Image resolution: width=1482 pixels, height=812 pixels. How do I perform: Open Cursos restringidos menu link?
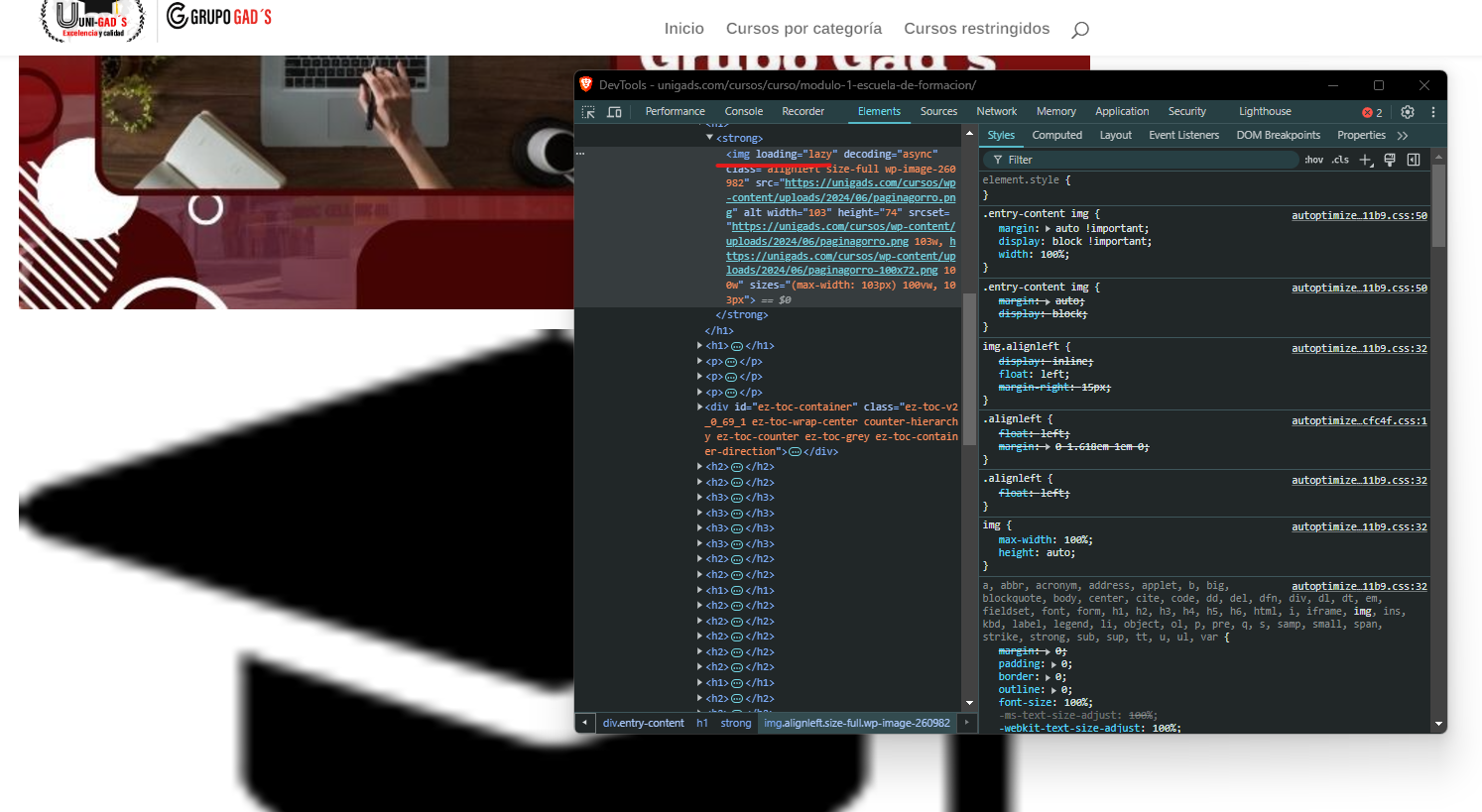click(x=977, y=29)
